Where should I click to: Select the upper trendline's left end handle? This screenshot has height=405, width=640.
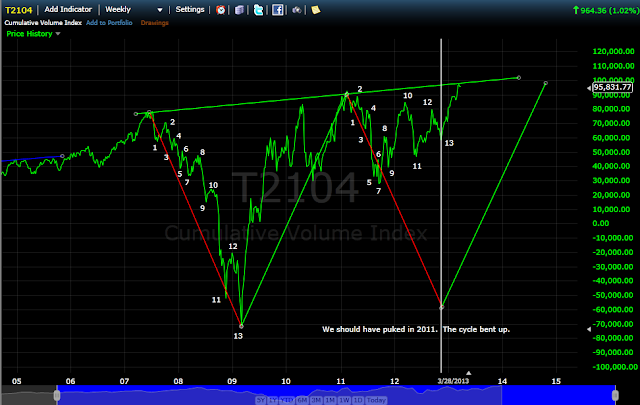click(x=136, y=114)
